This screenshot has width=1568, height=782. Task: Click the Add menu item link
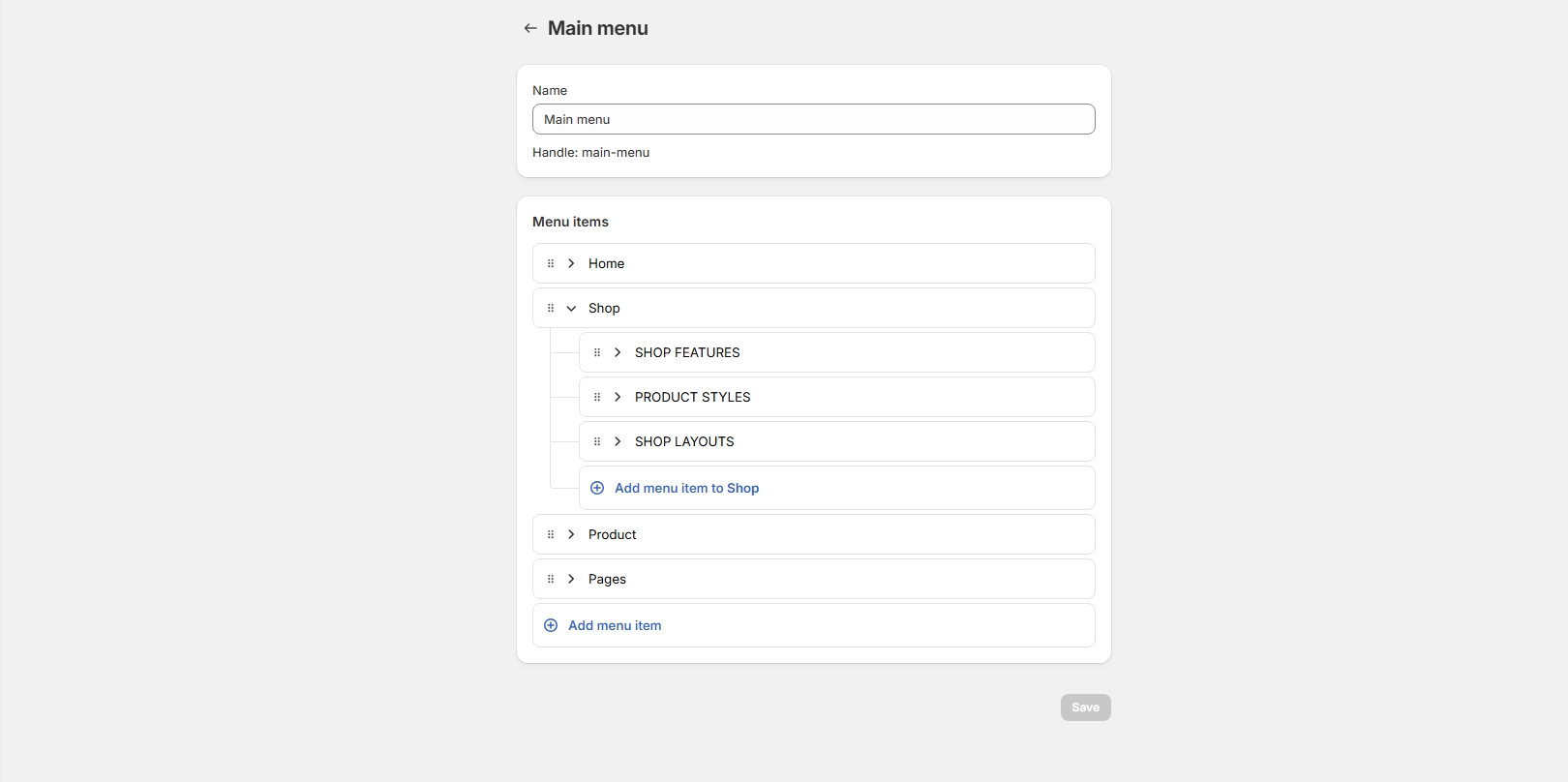pos(615,625)
